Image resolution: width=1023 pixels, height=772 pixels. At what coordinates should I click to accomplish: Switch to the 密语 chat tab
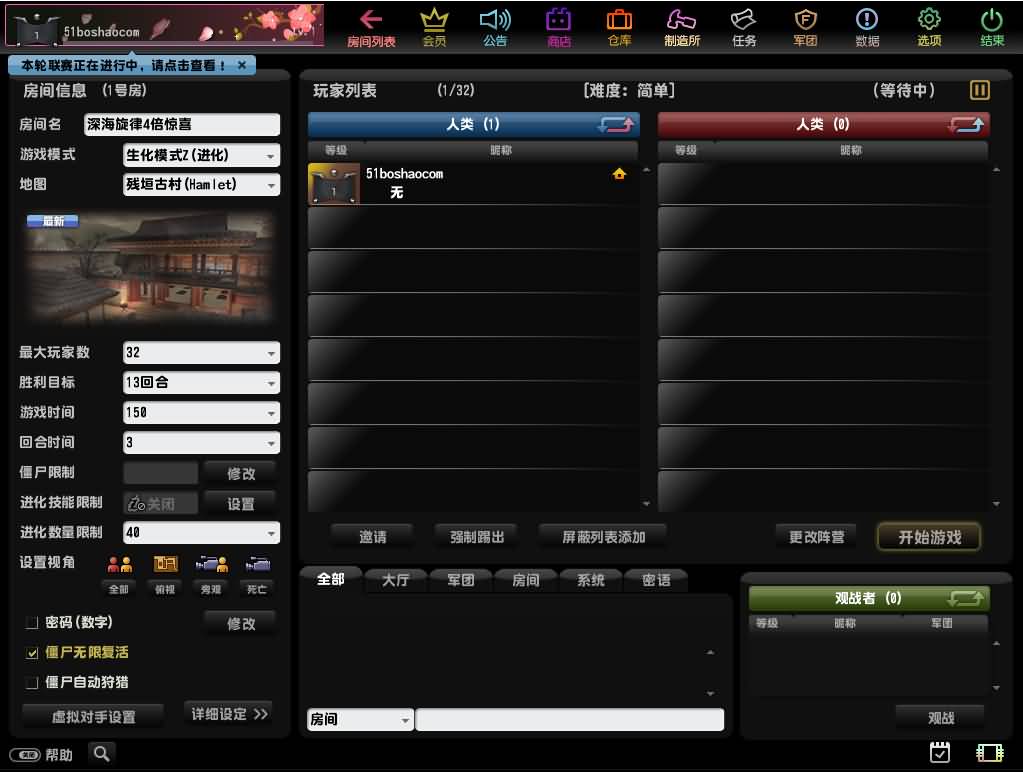coord(656,579)
